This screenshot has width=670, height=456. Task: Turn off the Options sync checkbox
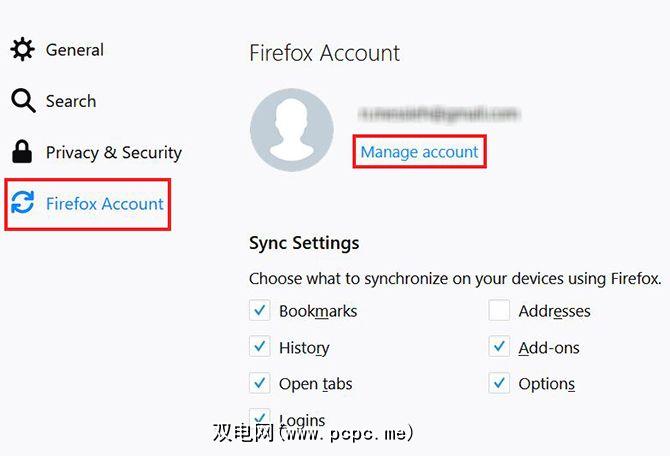point(500,383)
